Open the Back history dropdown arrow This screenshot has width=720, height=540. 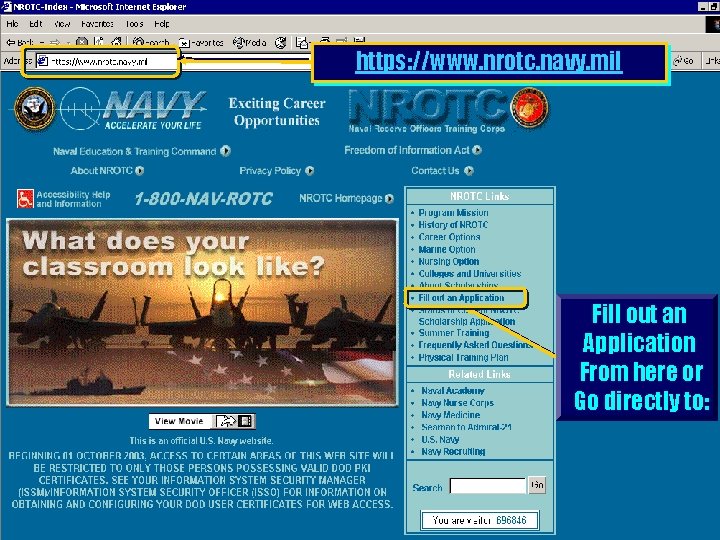click(42, 43)
